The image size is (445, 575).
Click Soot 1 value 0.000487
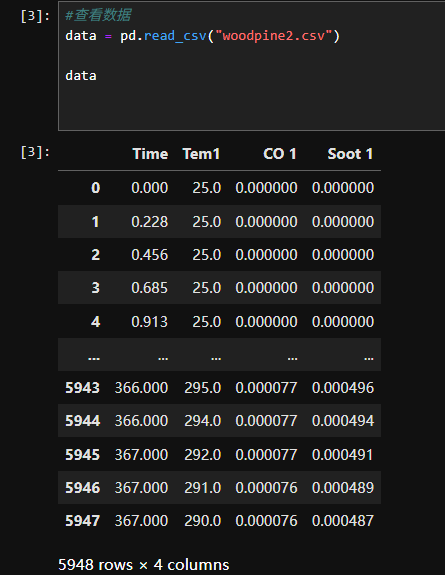tap(343, 521)
